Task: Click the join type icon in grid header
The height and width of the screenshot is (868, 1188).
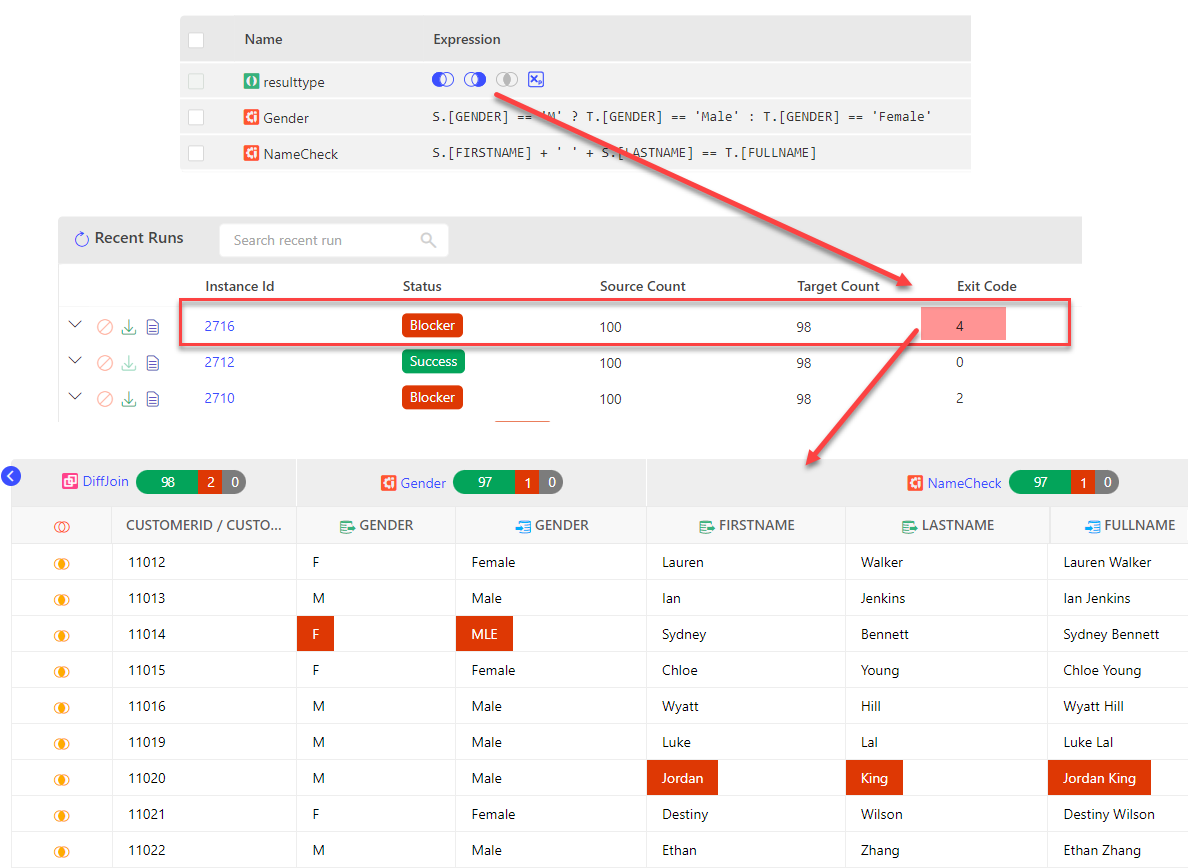Action: tap(61, 526)
